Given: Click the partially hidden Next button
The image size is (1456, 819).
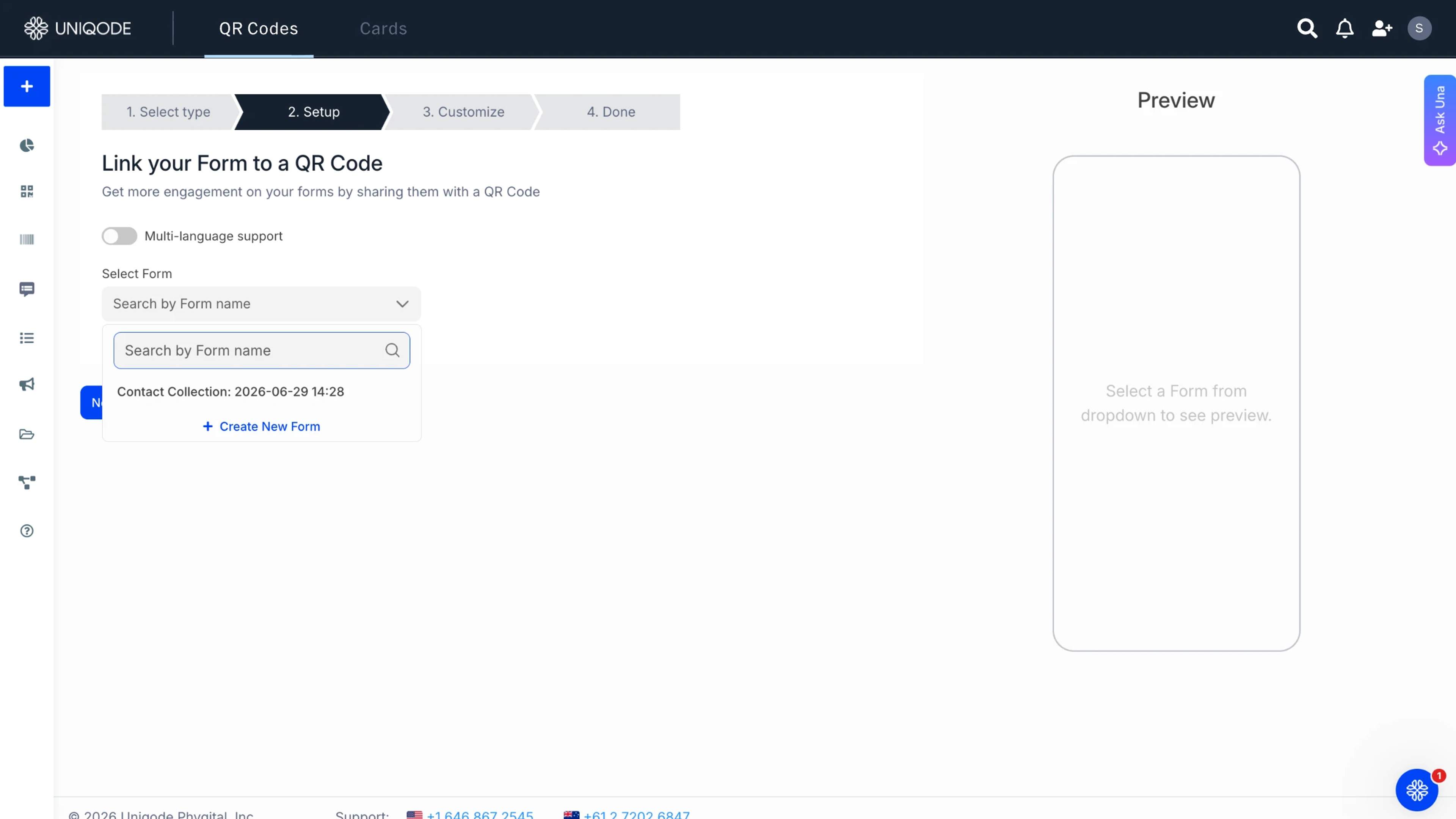Looking at the screenshot, I should (91, 402).
